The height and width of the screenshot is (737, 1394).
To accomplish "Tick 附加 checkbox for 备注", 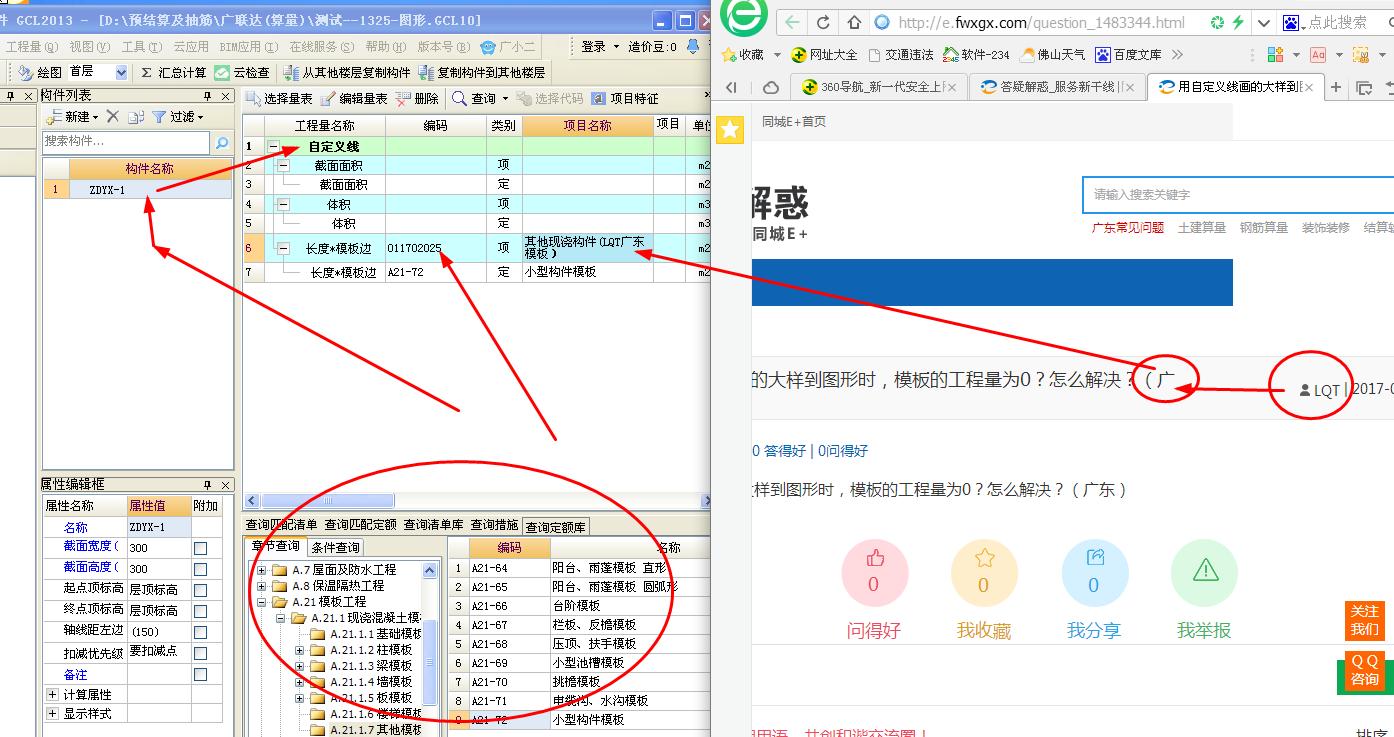I will coord(200,675).
